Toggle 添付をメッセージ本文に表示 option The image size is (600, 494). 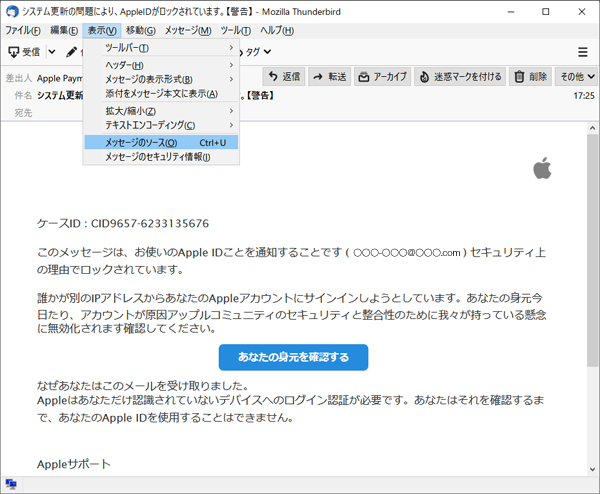point(161,94)
